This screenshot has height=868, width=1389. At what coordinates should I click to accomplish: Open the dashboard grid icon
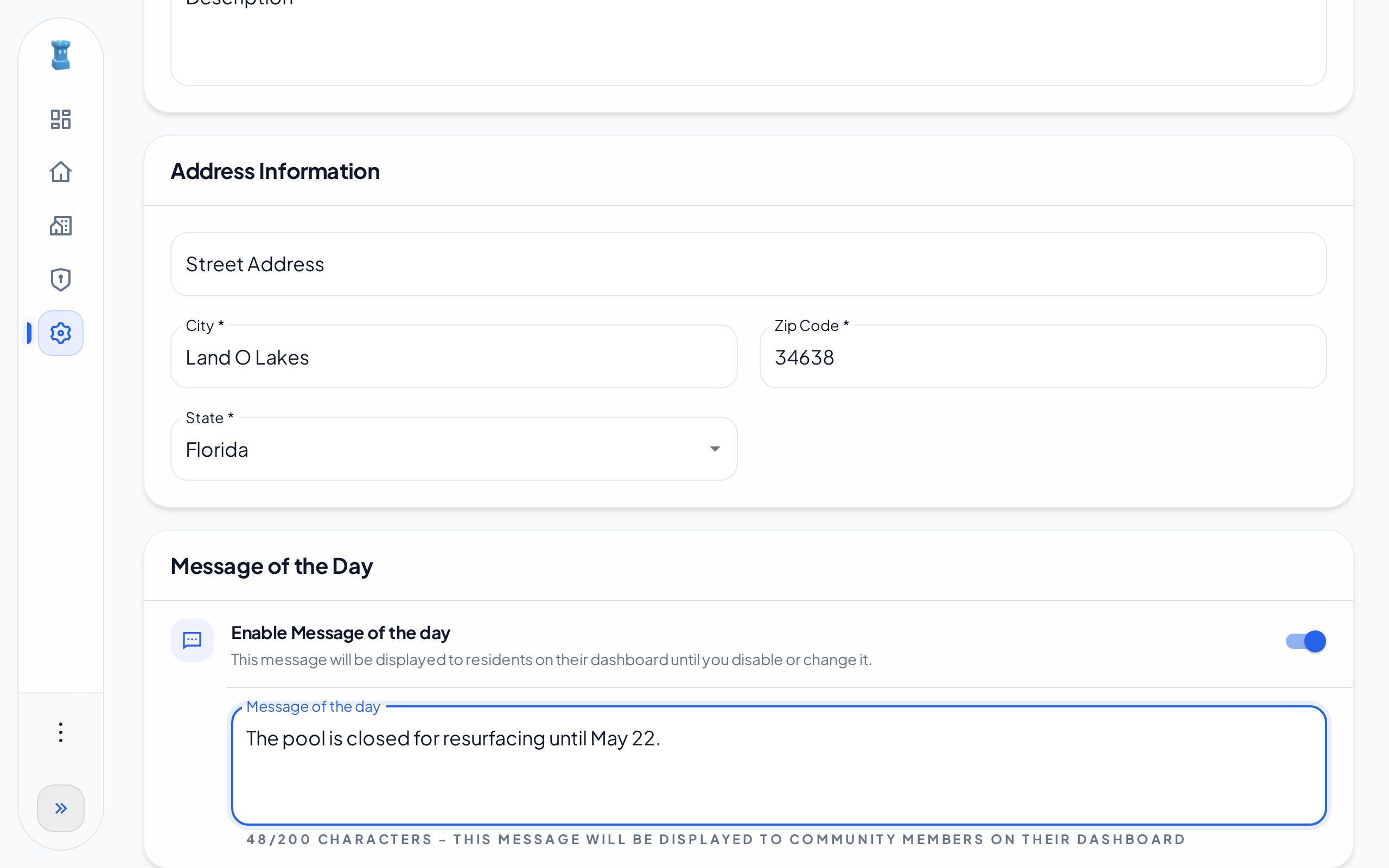(61, 119)
